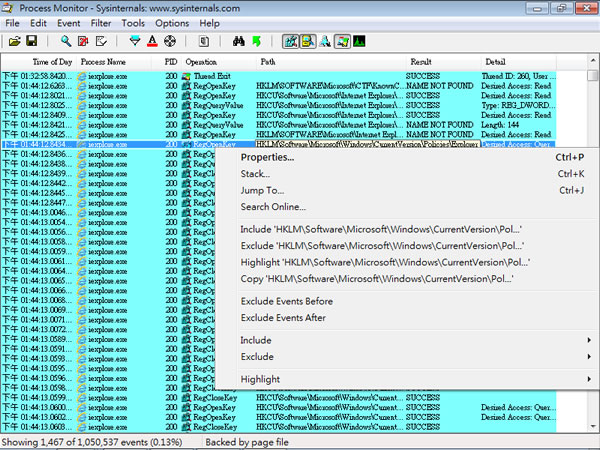
Task: Click the scrollbar down arrow
Action: [593, 426]
